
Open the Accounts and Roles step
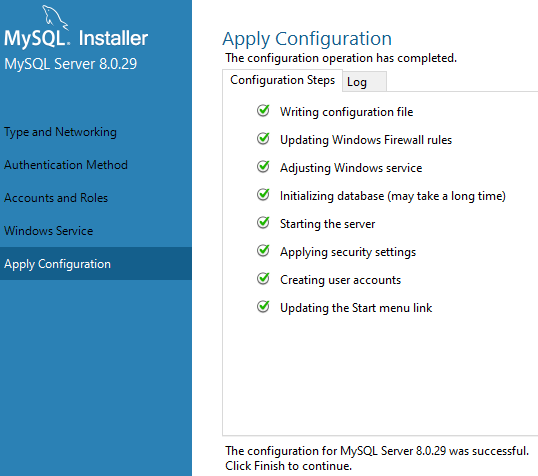(x=56, y=198)
